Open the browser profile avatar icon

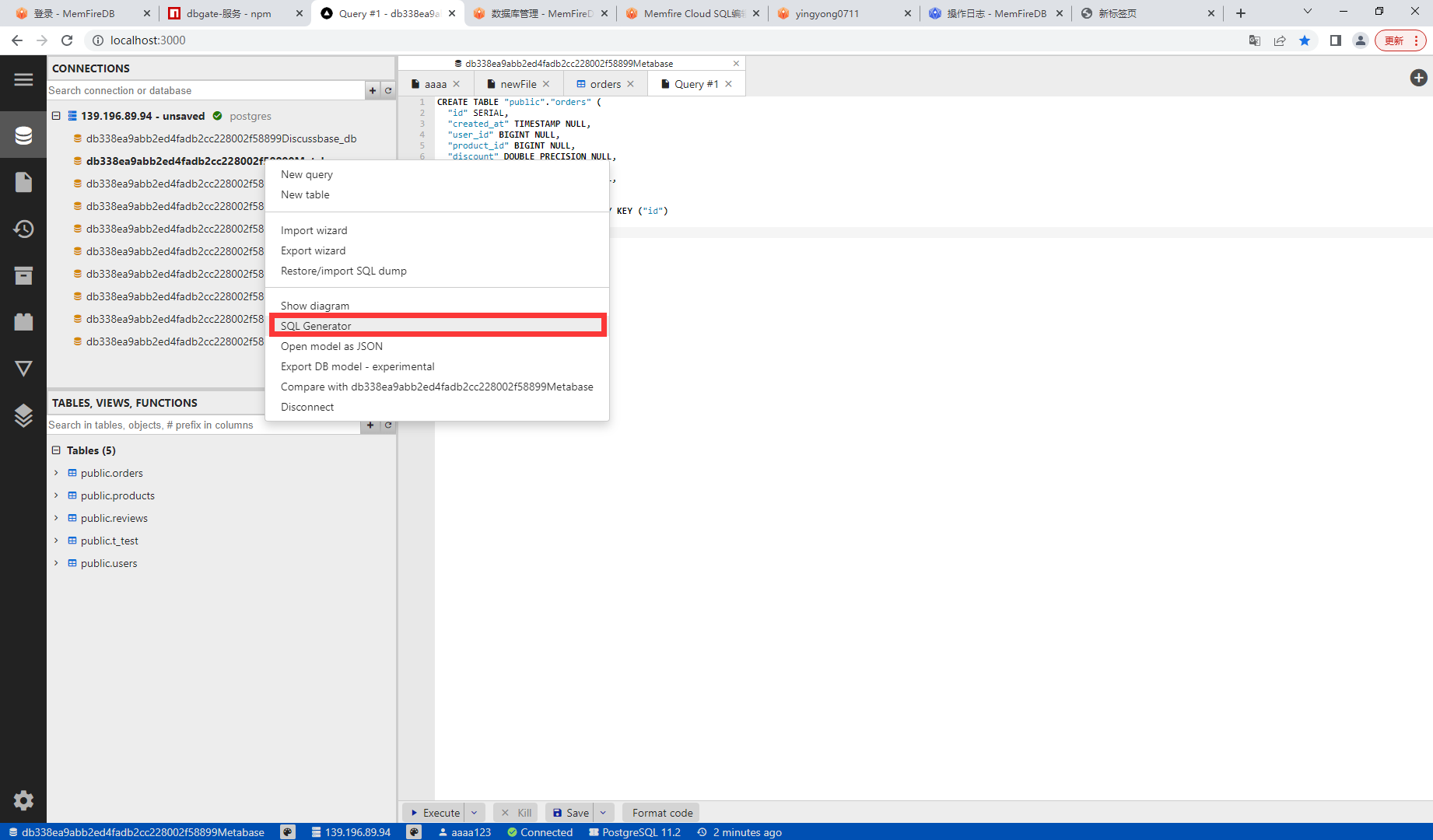pyautogui.click(x=1360, y=40)
